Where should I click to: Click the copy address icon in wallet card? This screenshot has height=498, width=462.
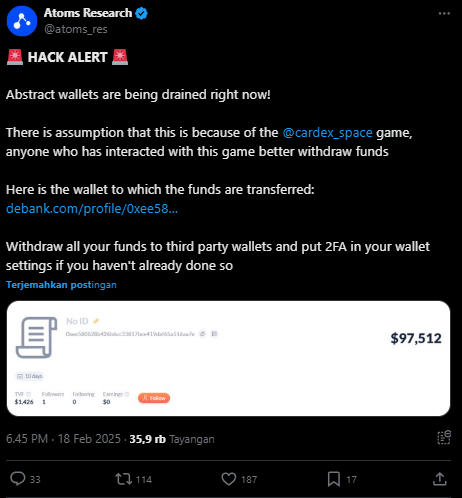pyautogui.click(x=202, y=334)
